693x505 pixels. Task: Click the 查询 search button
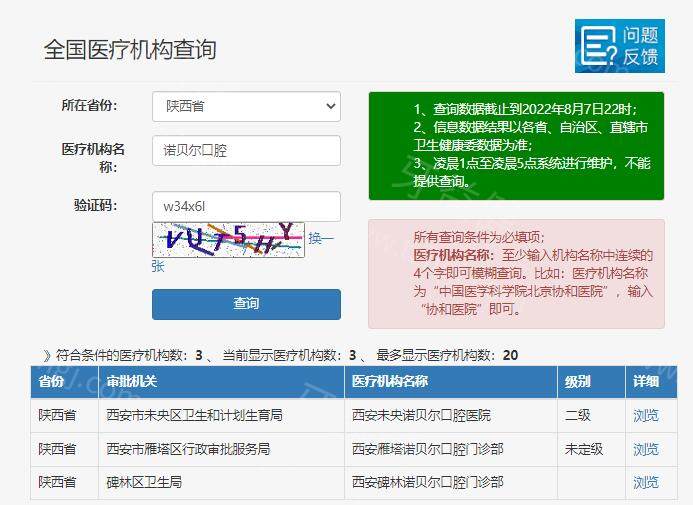click(246, 304)
